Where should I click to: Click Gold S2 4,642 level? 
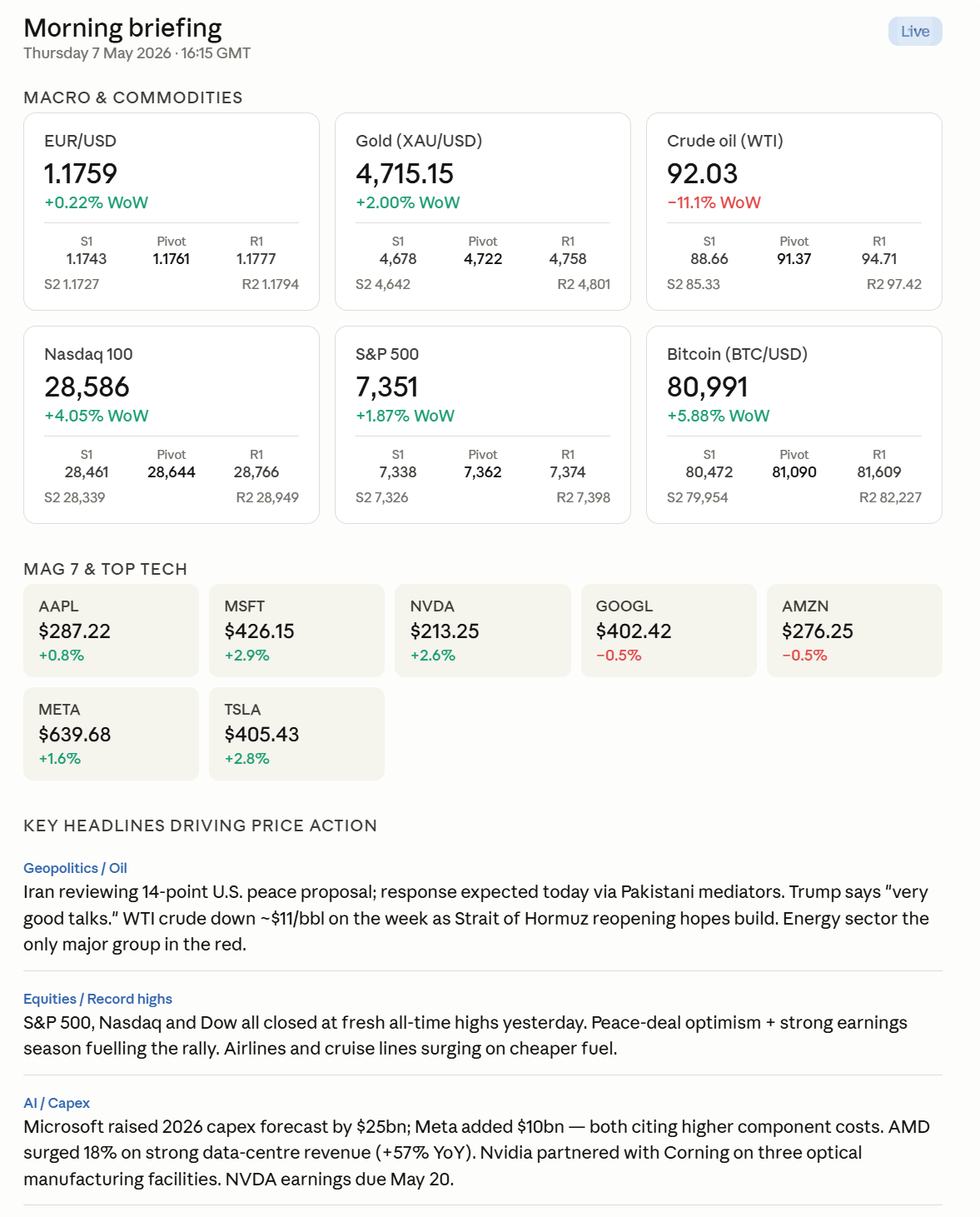coord(383,284)
